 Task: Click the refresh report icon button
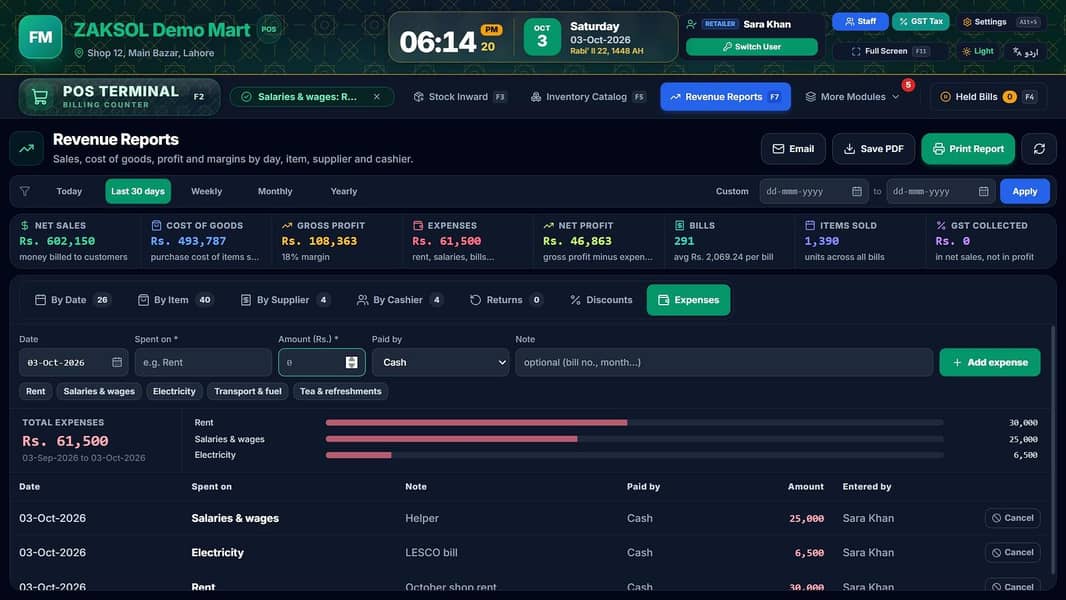tap(1039, 149)
